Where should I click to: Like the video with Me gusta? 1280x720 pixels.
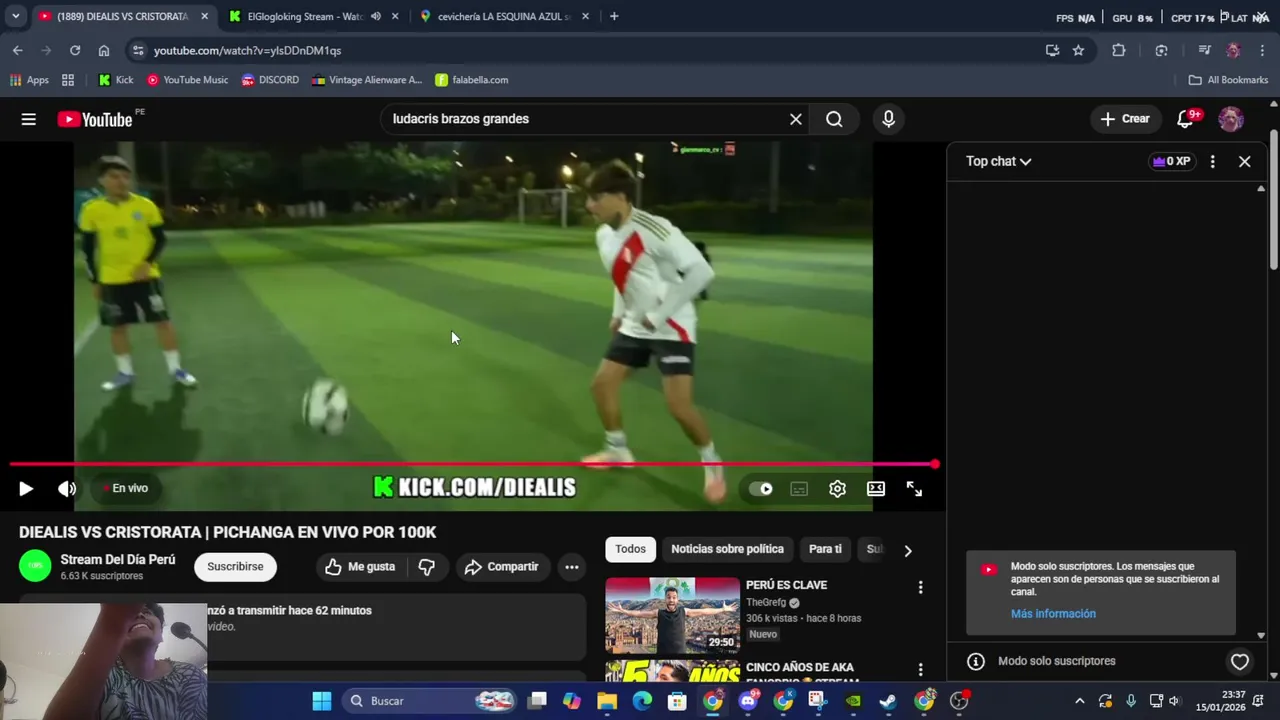[x=360, y=566]
